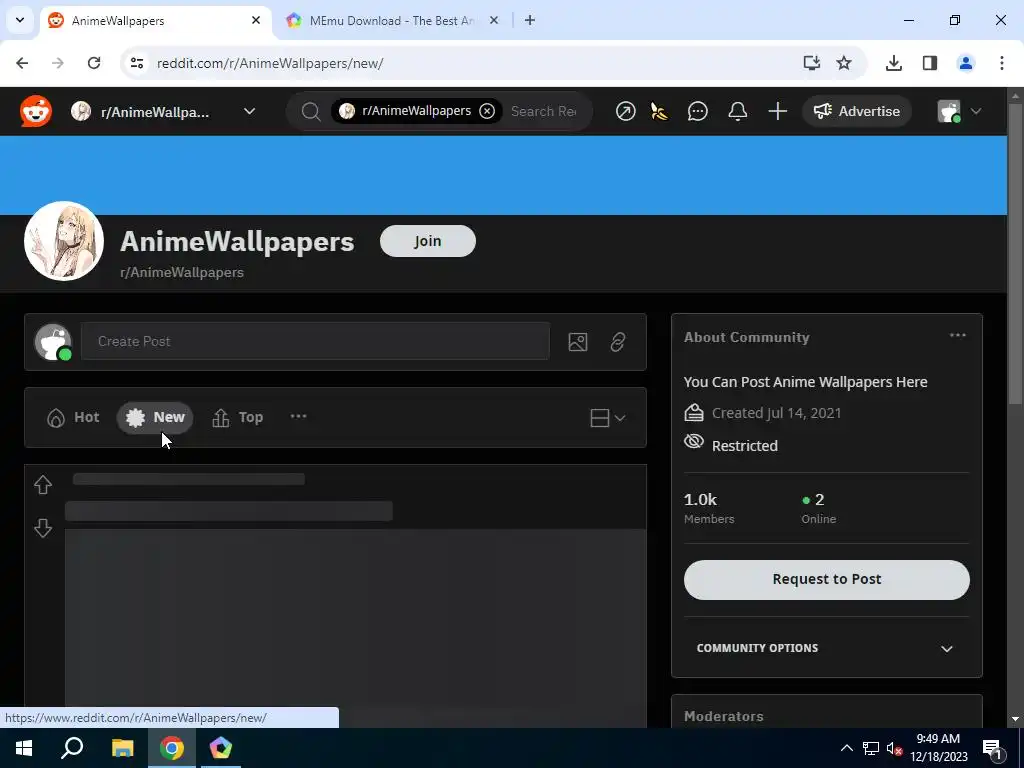The width and height of the screenshot is (1024, 768).
Task: Click the taskbar clock and date
Action: pos(938,748)
